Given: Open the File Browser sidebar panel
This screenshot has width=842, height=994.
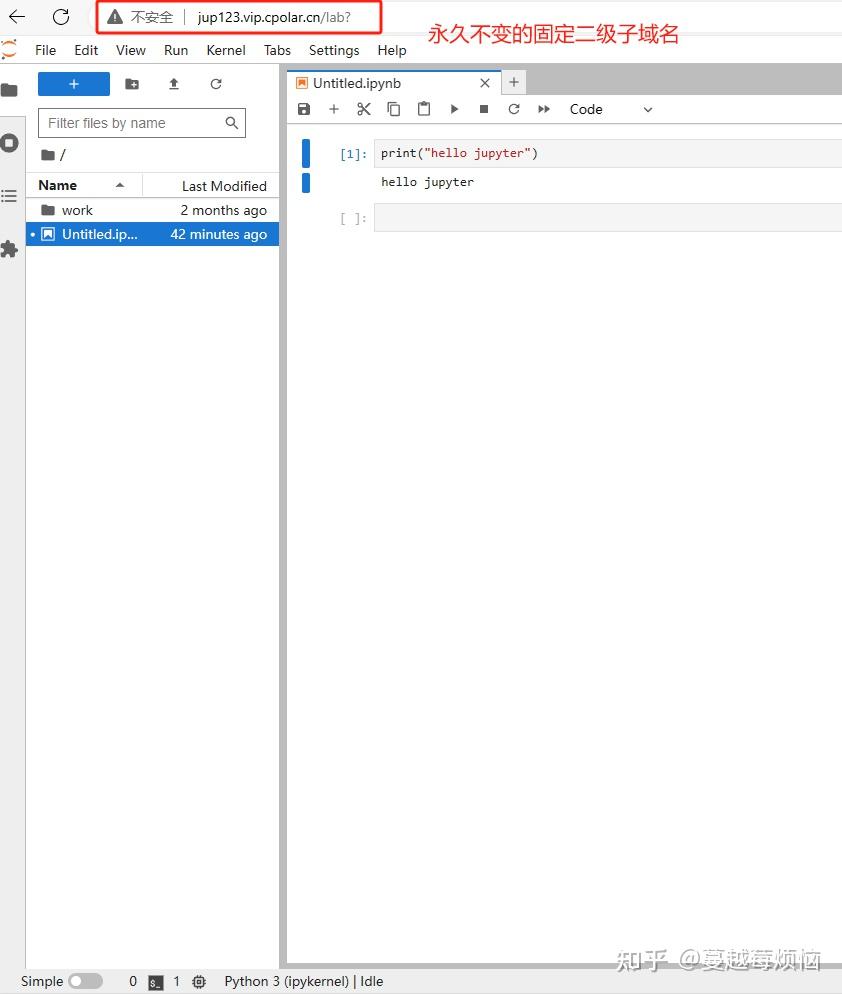Looking at the screenshot, I should point(10,90).
